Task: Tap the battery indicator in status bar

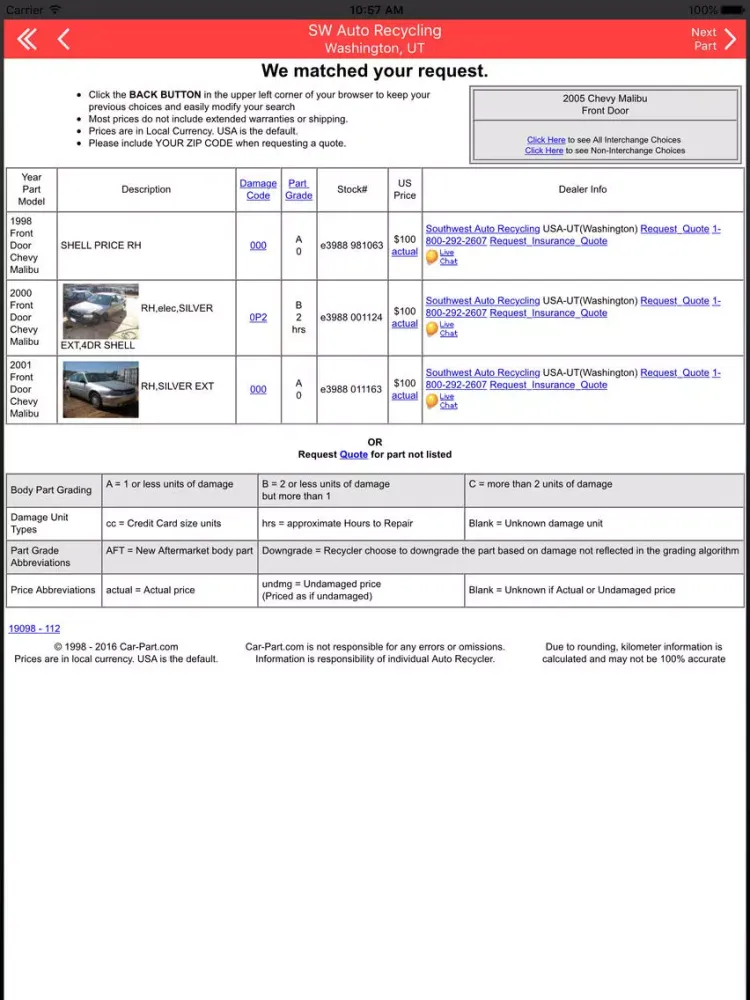Action: coord(733,10)
